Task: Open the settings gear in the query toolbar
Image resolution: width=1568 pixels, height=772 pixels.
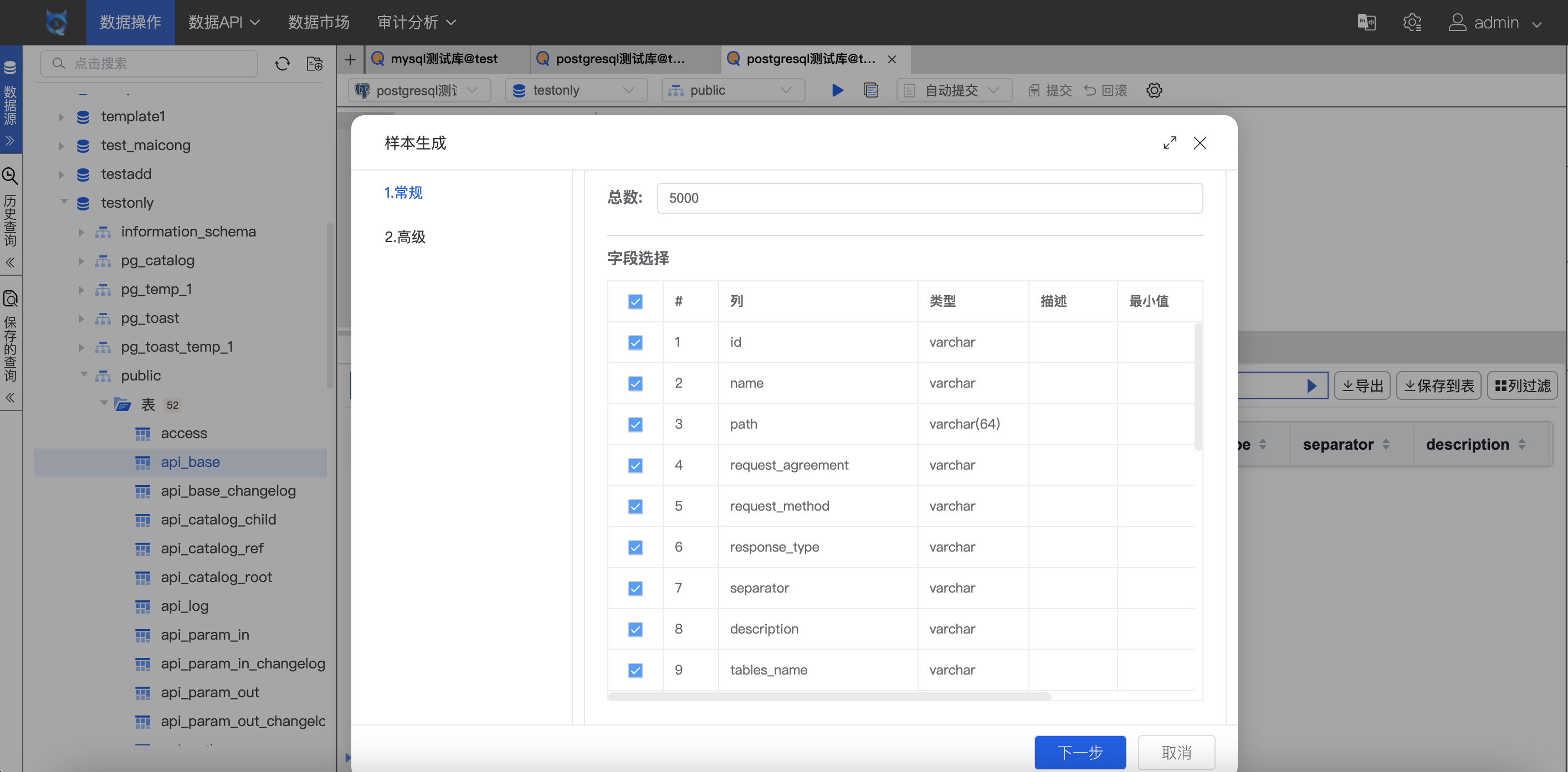Action: coord(1154,90)
